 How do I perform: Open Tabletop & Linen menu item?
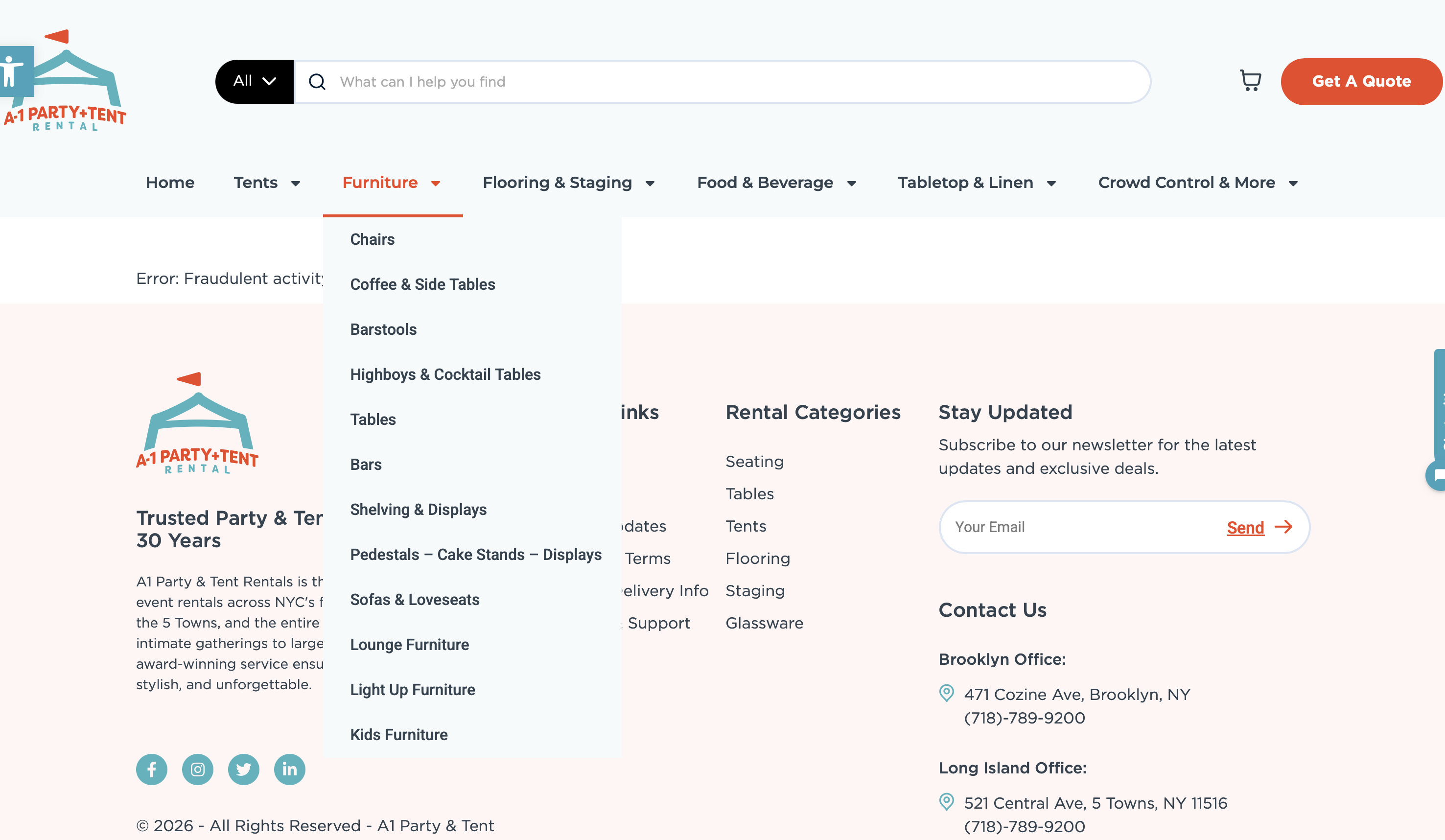[x=966, y=182]
